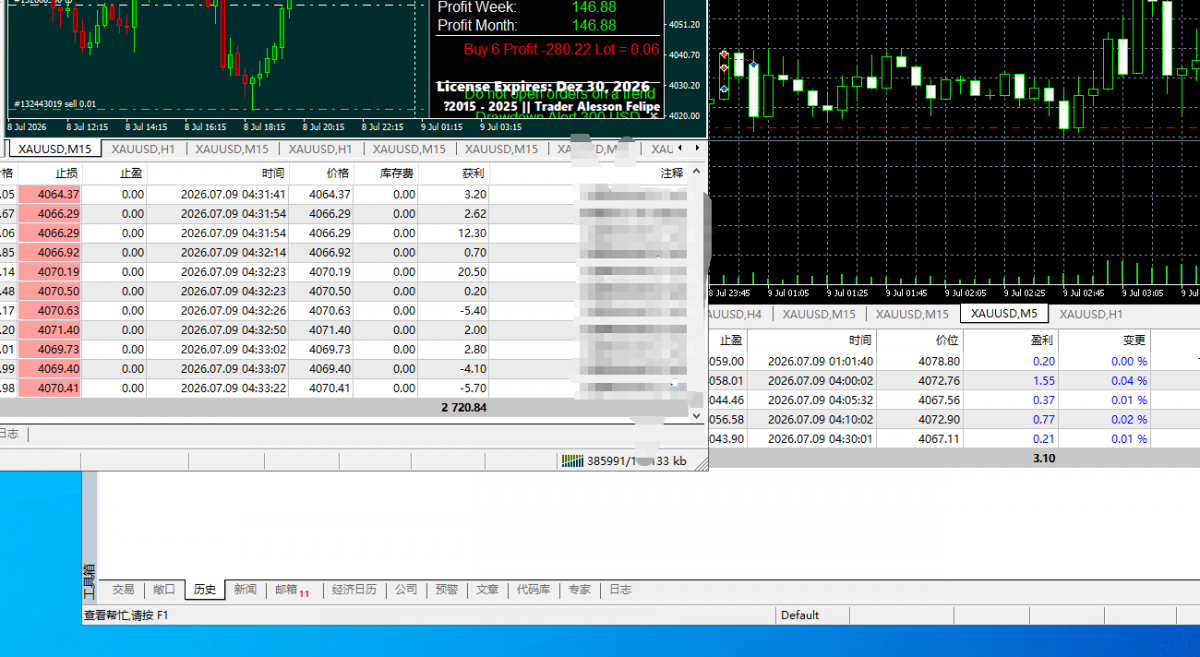
Task: Select the 历史 tab
Action: click(205, 590)
